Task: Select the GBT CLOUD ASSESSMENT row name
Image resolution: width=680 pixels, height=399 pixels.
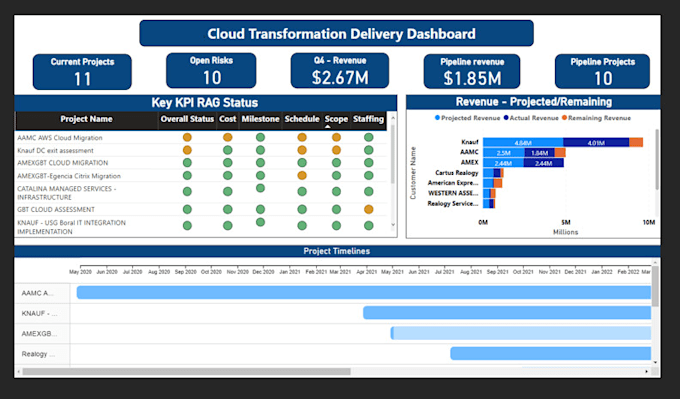Action: 56,209
